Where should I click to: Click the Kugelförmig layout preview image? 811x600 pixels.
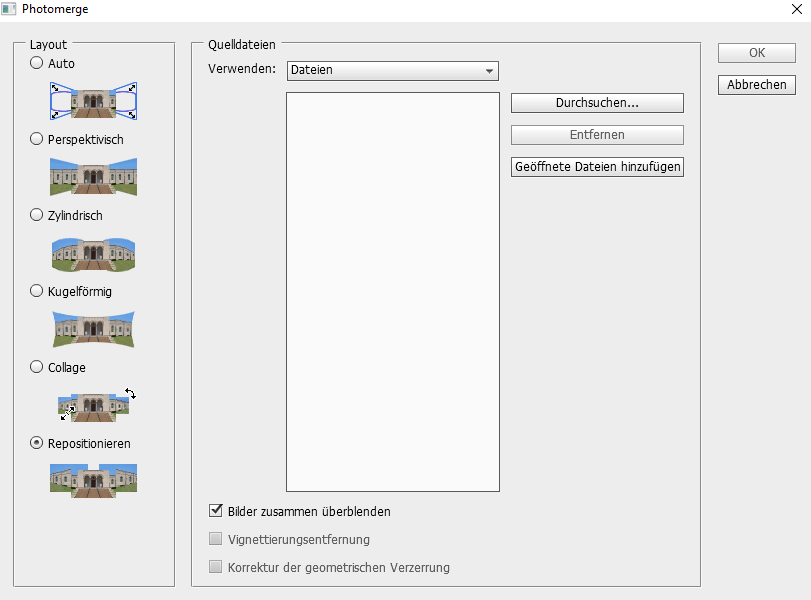click(93, 329)
